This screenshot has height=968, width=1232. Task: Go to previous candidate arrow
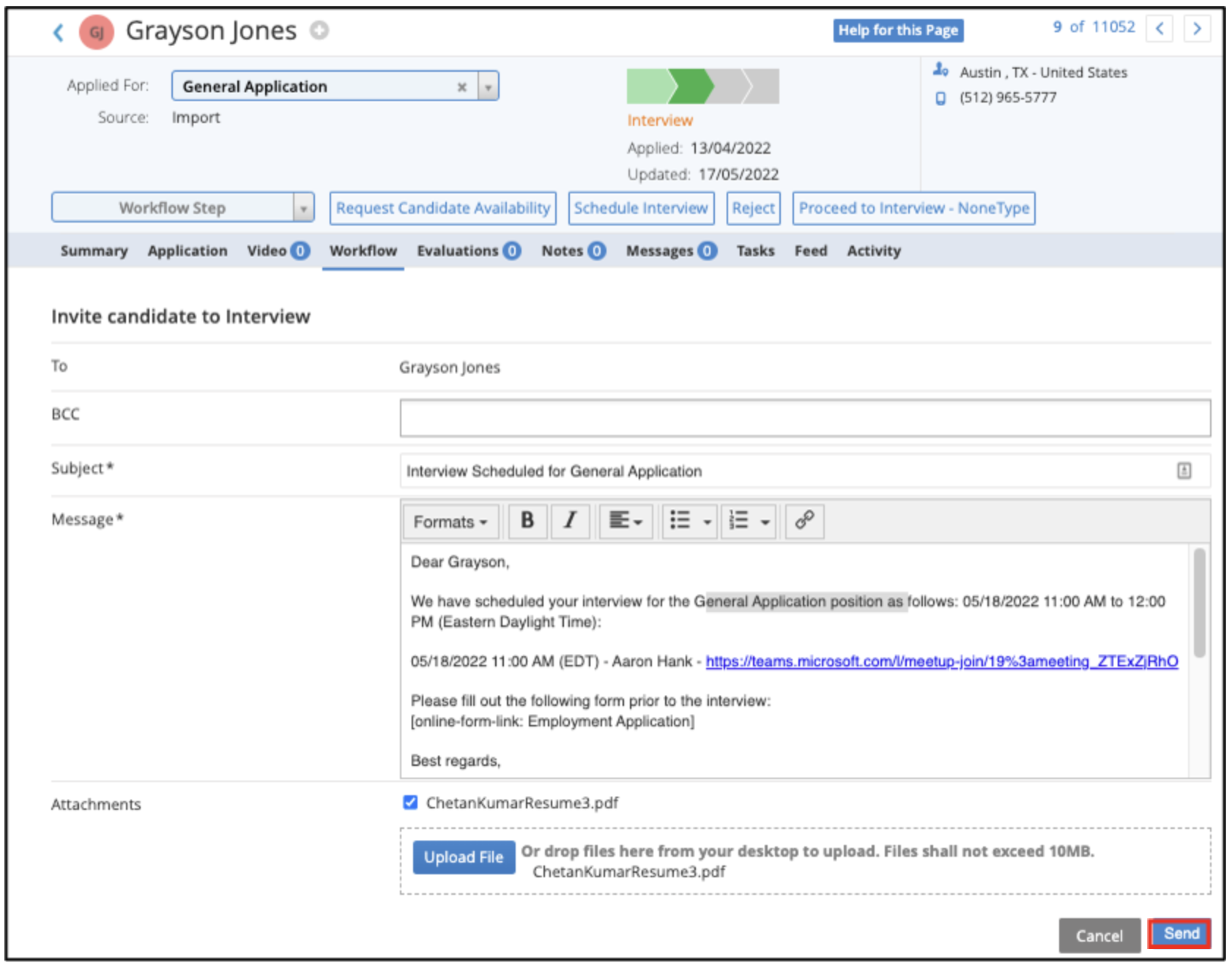[x=1159, y=29]
